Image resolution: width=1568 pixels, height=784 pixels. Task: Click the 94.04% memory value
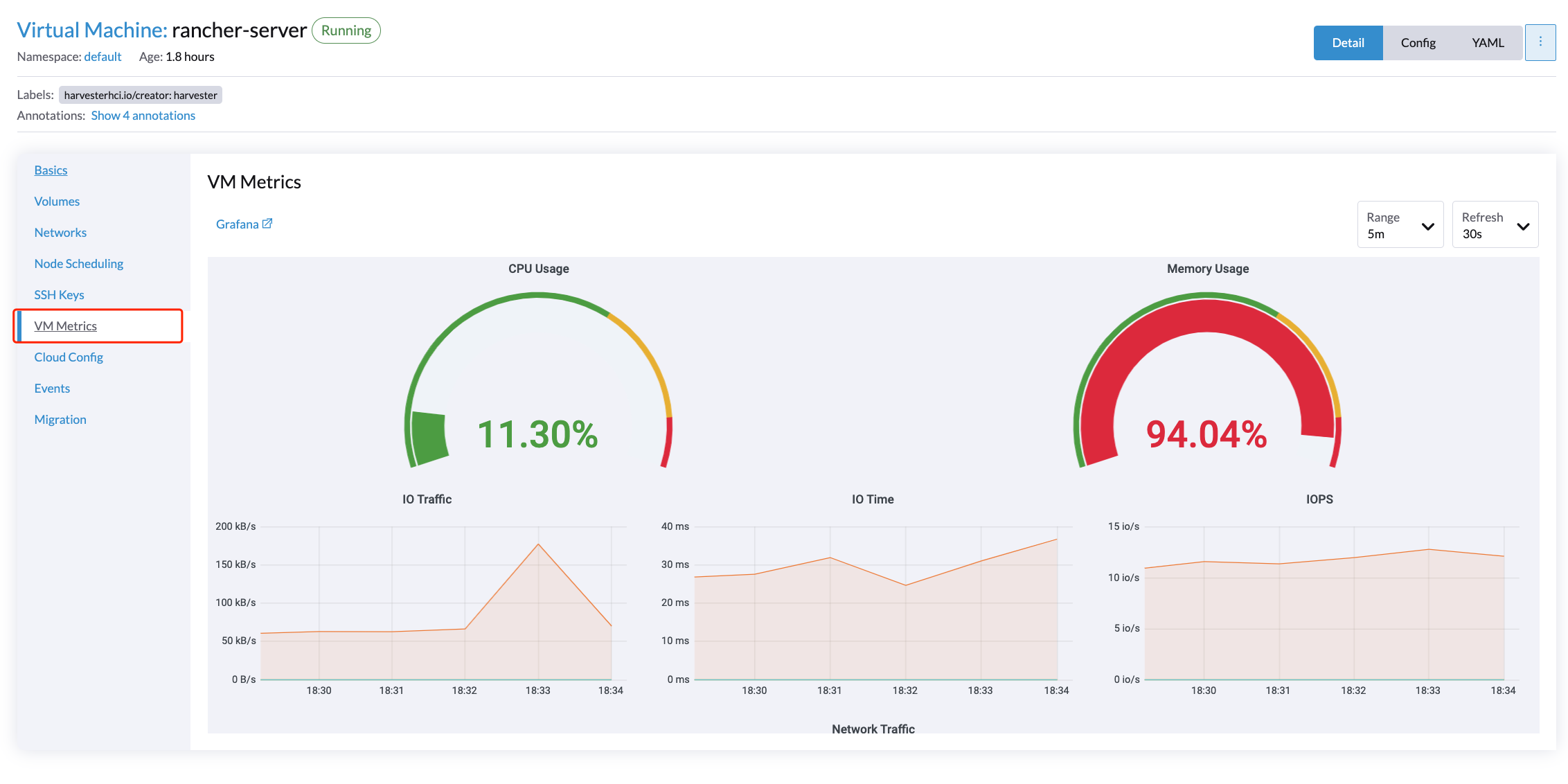(x=1206, y=434)
